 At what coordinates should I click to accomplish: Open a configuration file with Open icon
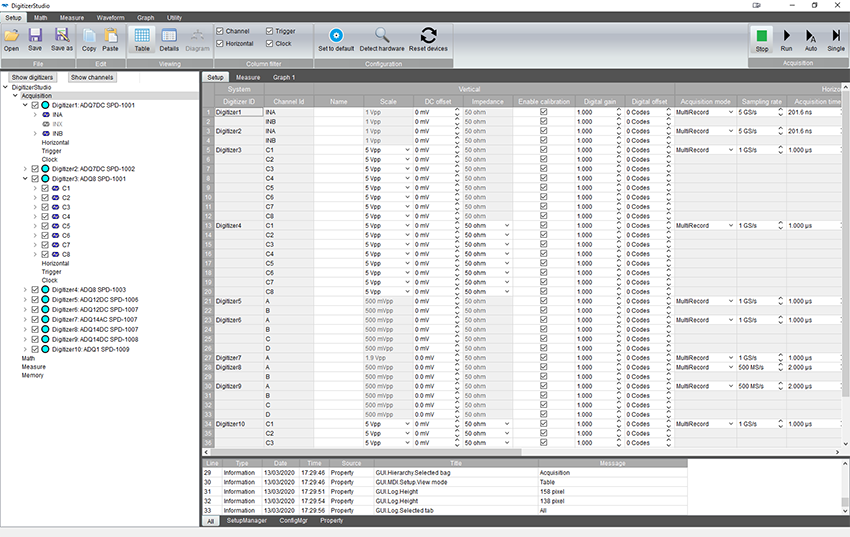coord(11,36)
